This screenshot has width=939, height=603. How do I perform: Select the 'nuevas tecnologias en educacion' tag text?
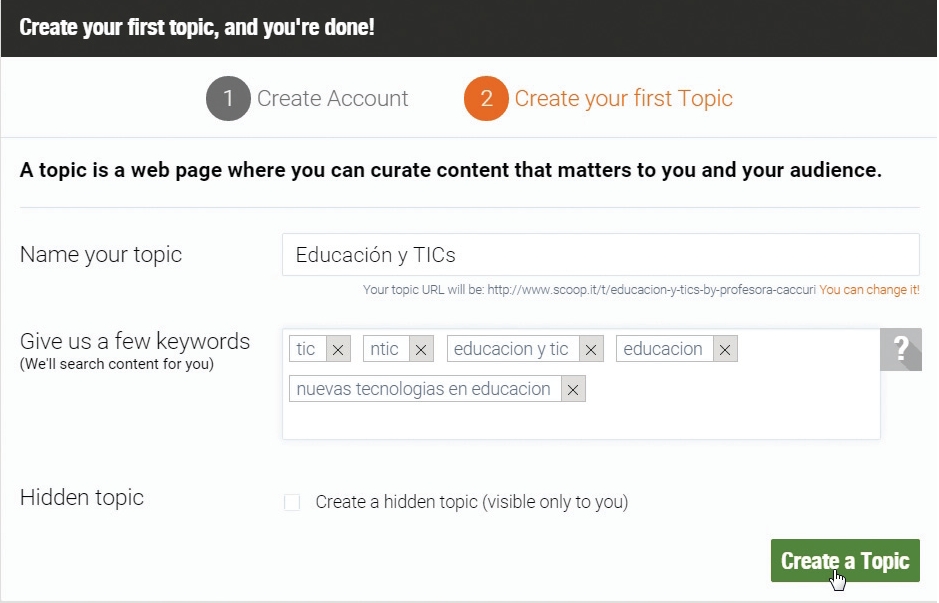tap(423, 389)
